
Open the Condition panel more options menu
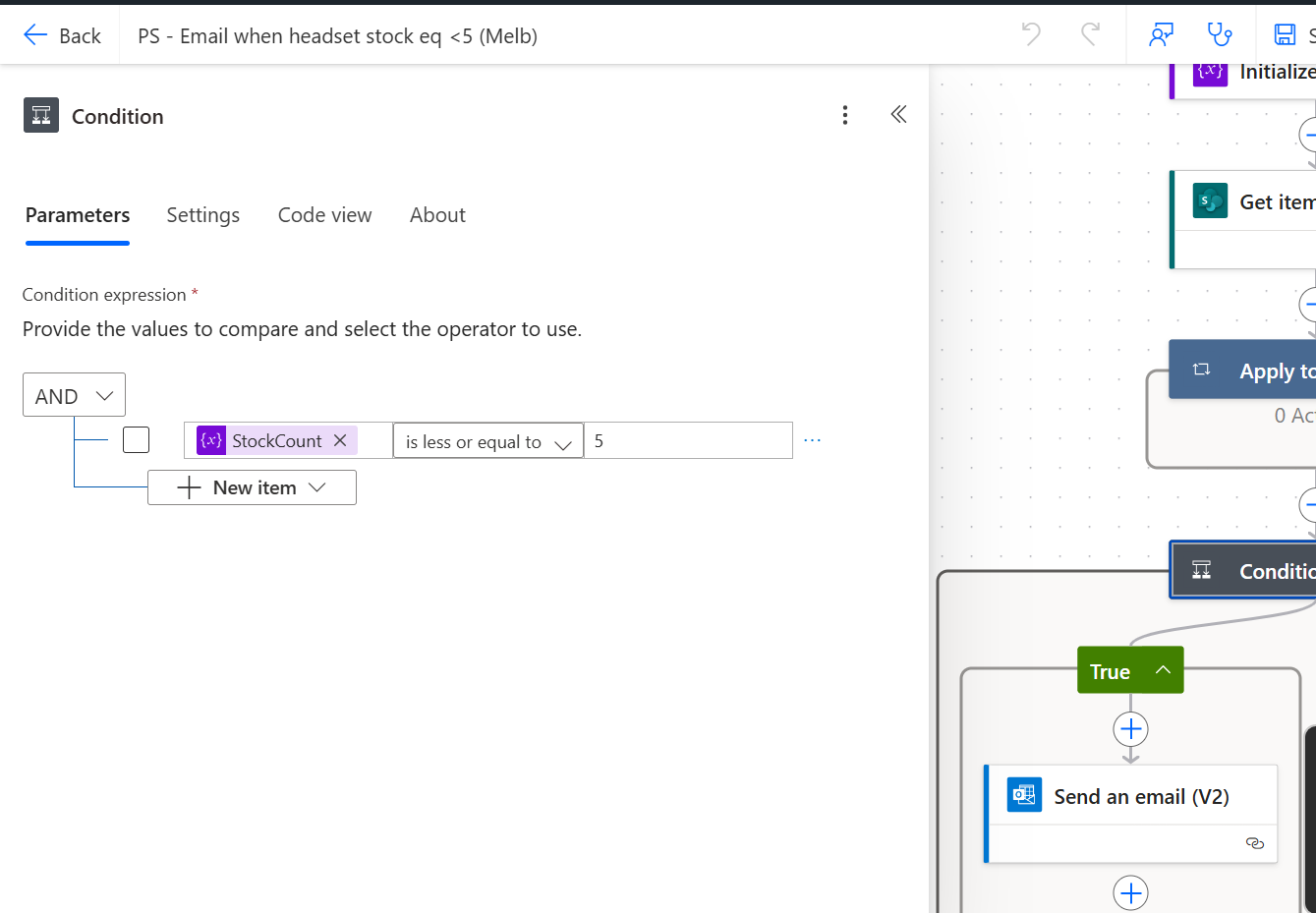(x=845, y=115)
